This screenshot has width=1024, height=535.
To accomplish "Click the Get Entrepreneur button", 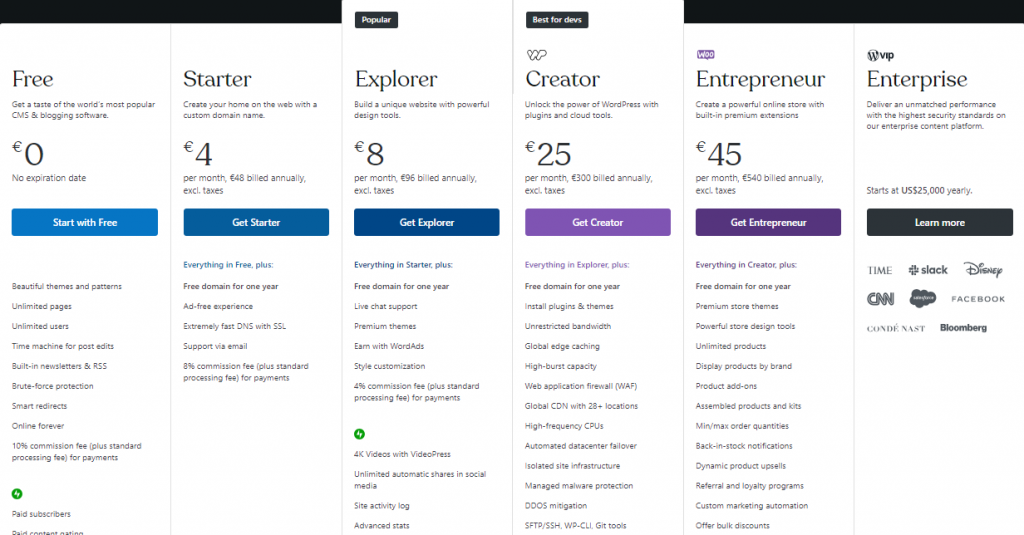I will tap(768, 222).
